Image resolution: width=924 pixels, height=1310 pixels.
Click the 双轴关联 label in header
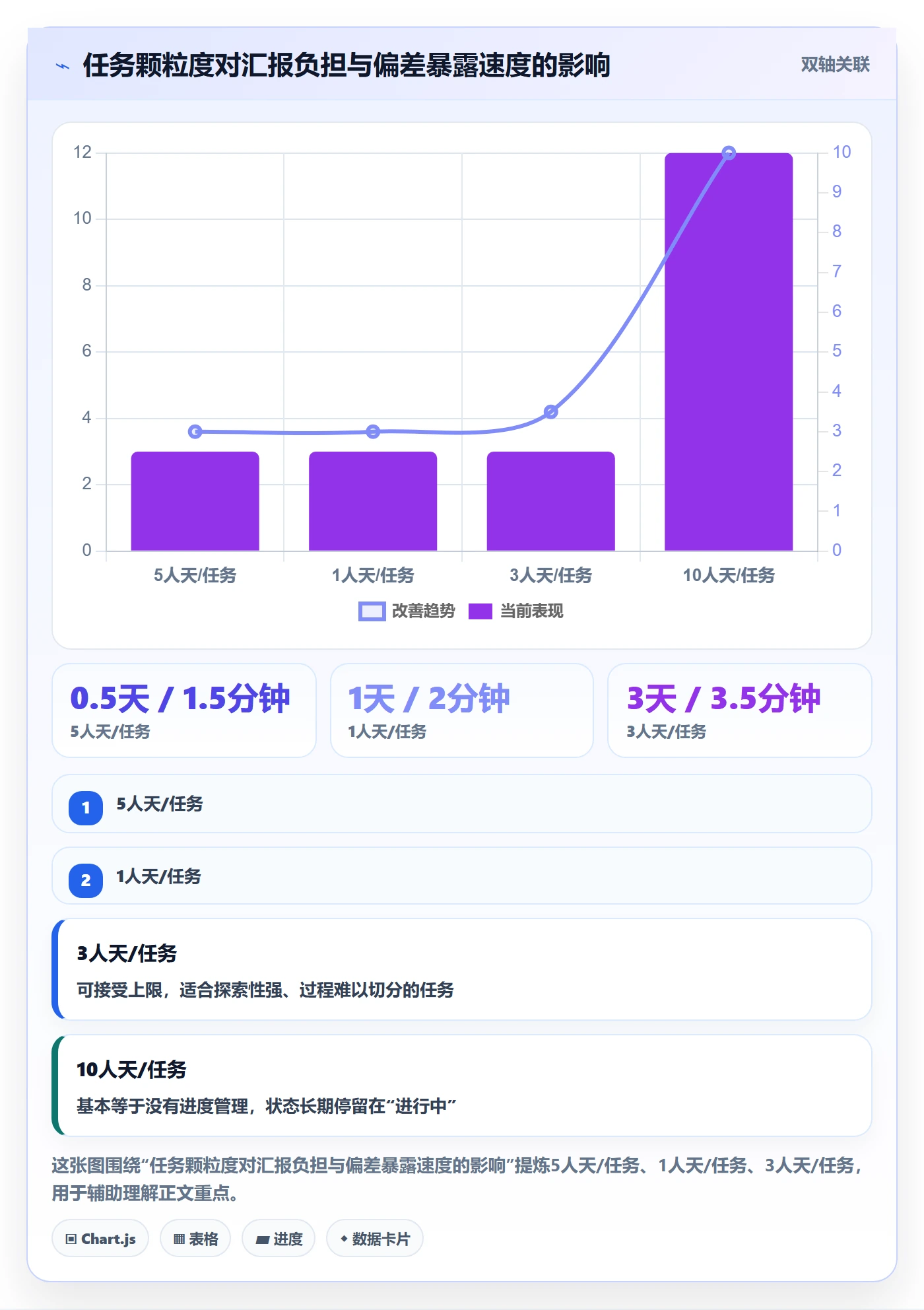coord(835,65)
